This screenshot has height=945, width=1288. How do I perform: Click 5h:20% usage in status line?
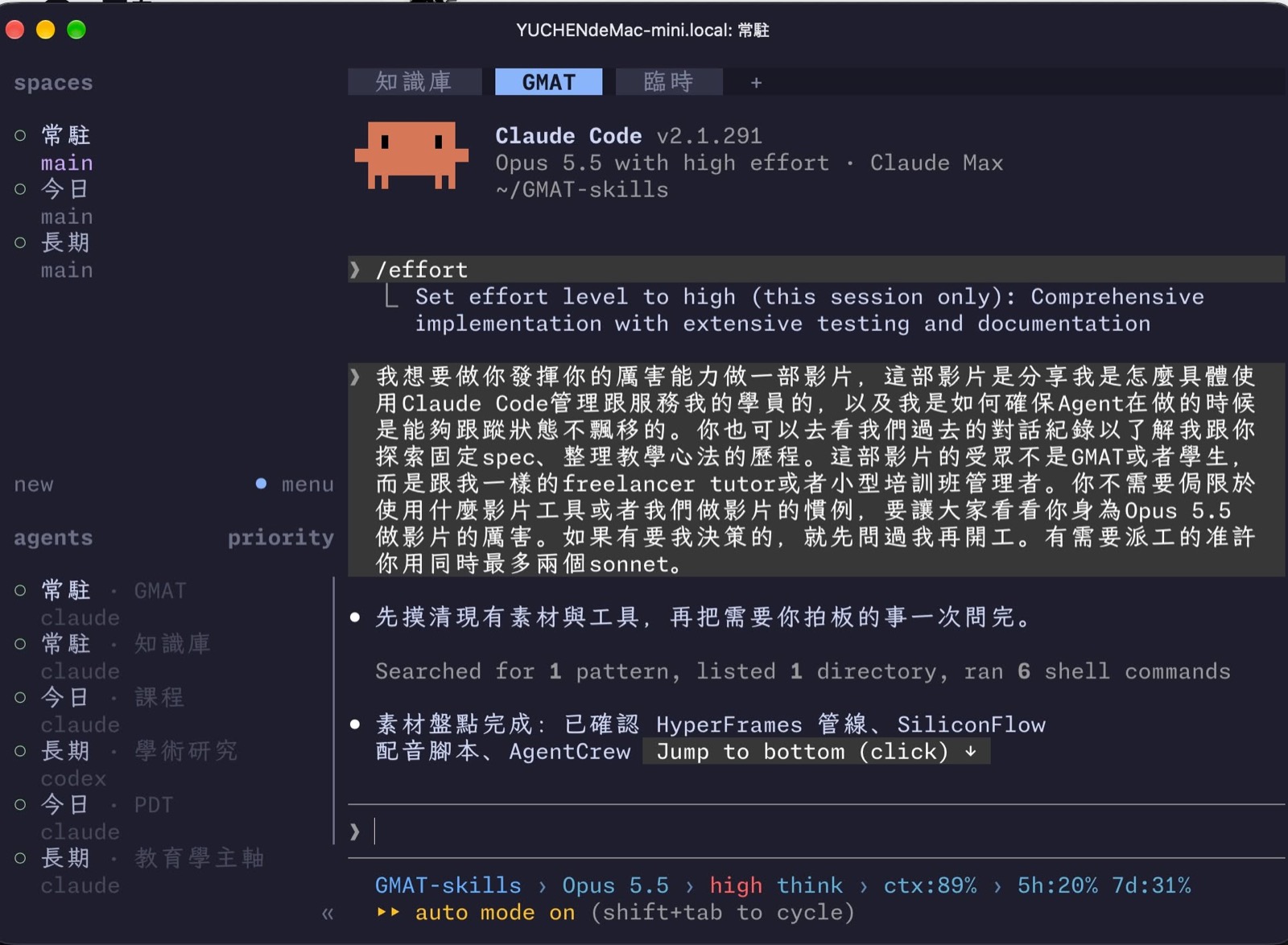point(1057,885)
